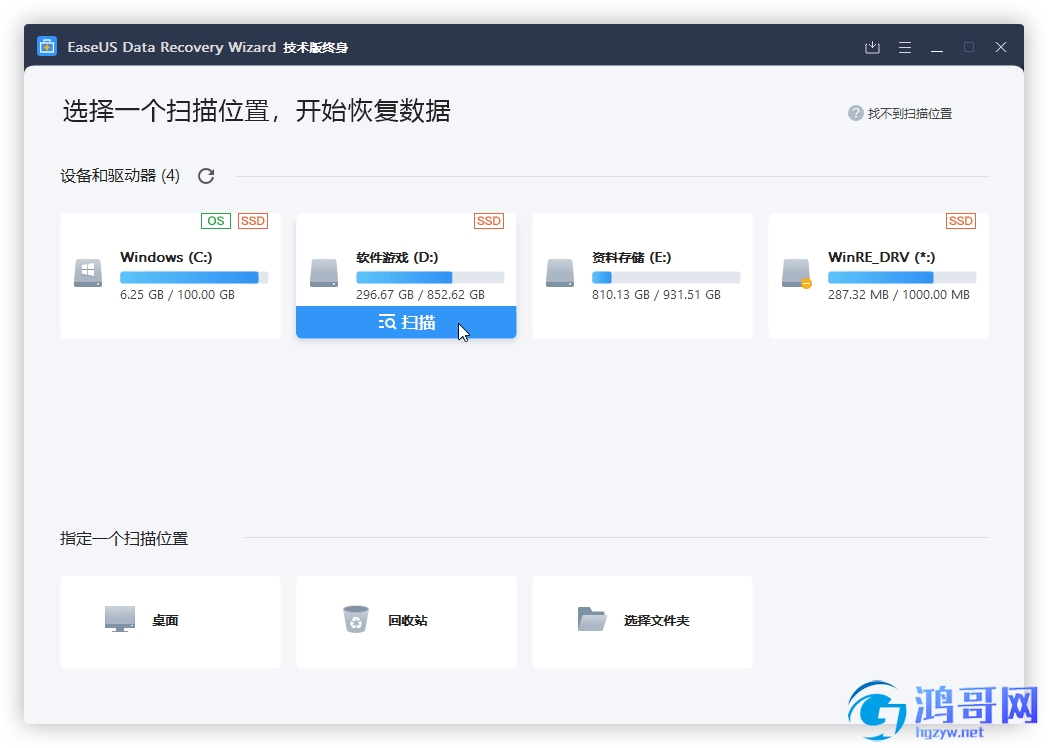This screenshot has width=1048, height=748.
Task: Click the 资料存储 (E:) drive name
Action: pos(632,257)
